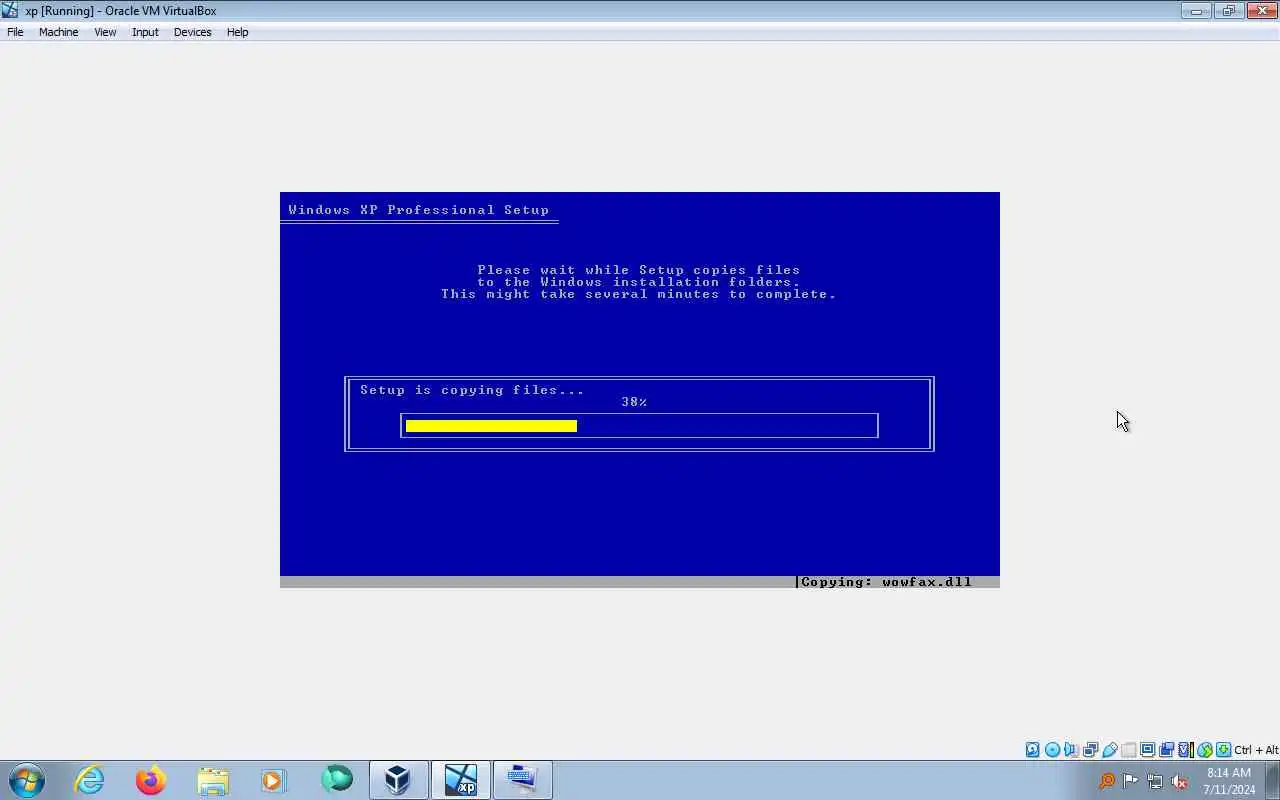1280x800 pixels.
Task: Restore down the VirtualBox VM window
Action: click(x=1227, y=11)
